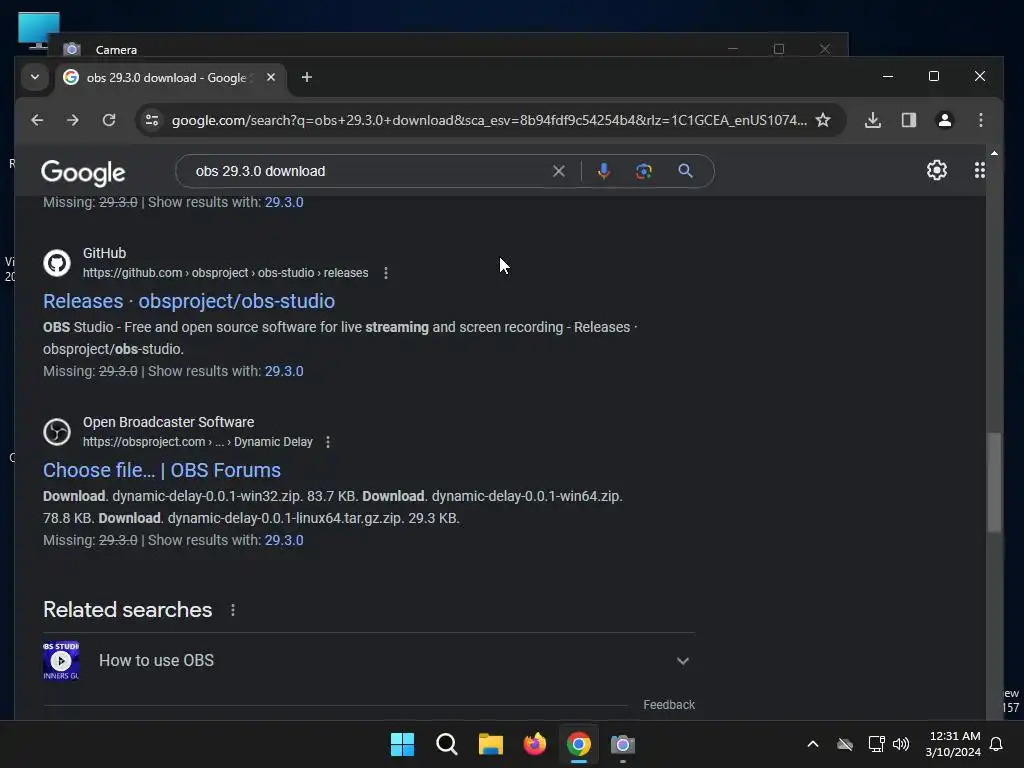Open more options for GitHub result

[x=386, y=273]
